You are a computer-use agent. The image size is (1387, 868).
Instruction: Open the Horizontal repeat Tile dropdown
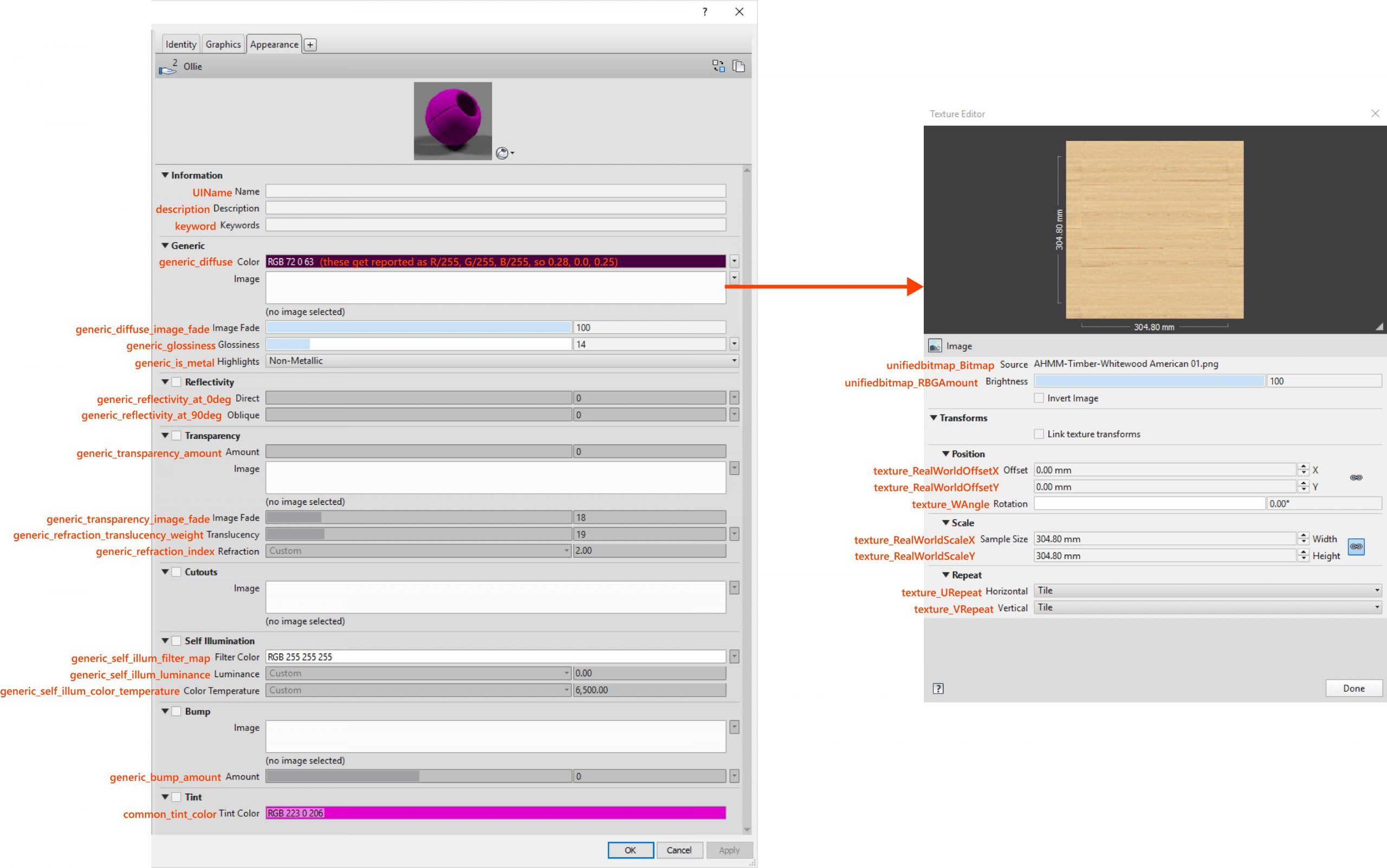coord(1377,590)
